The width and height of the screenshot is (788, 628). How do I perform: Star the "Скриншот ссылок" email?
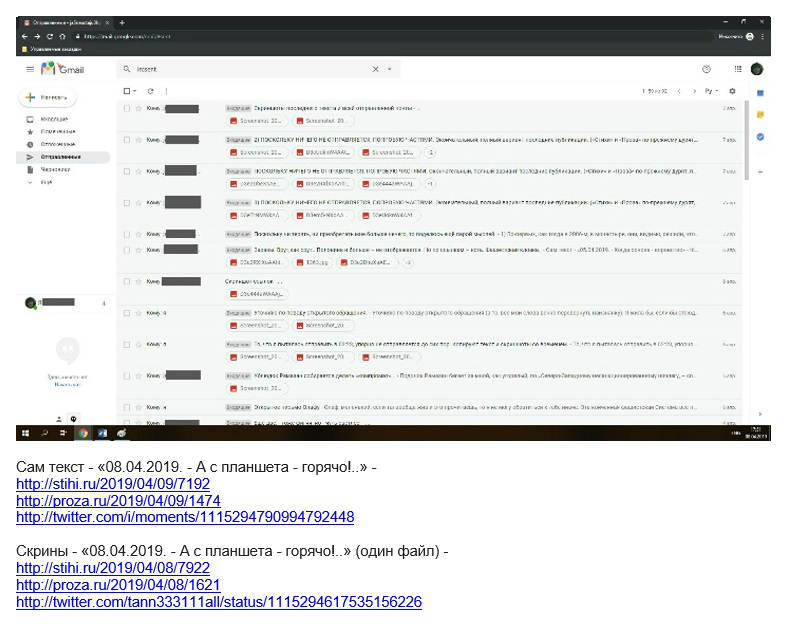138,281
